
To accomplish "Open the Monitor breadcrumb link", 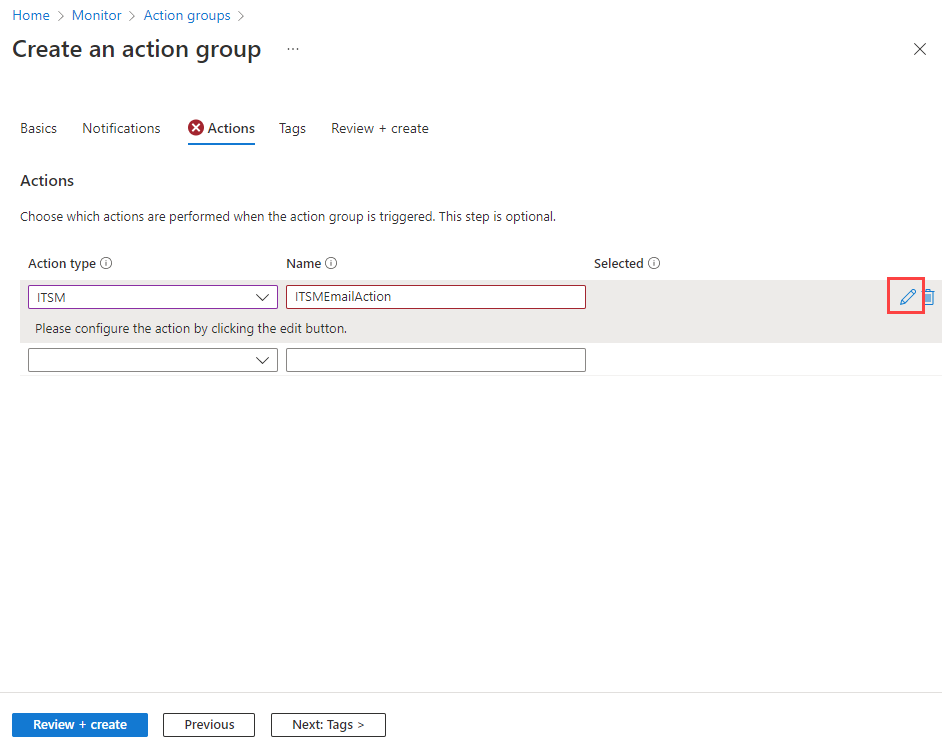I will [97, 15].
